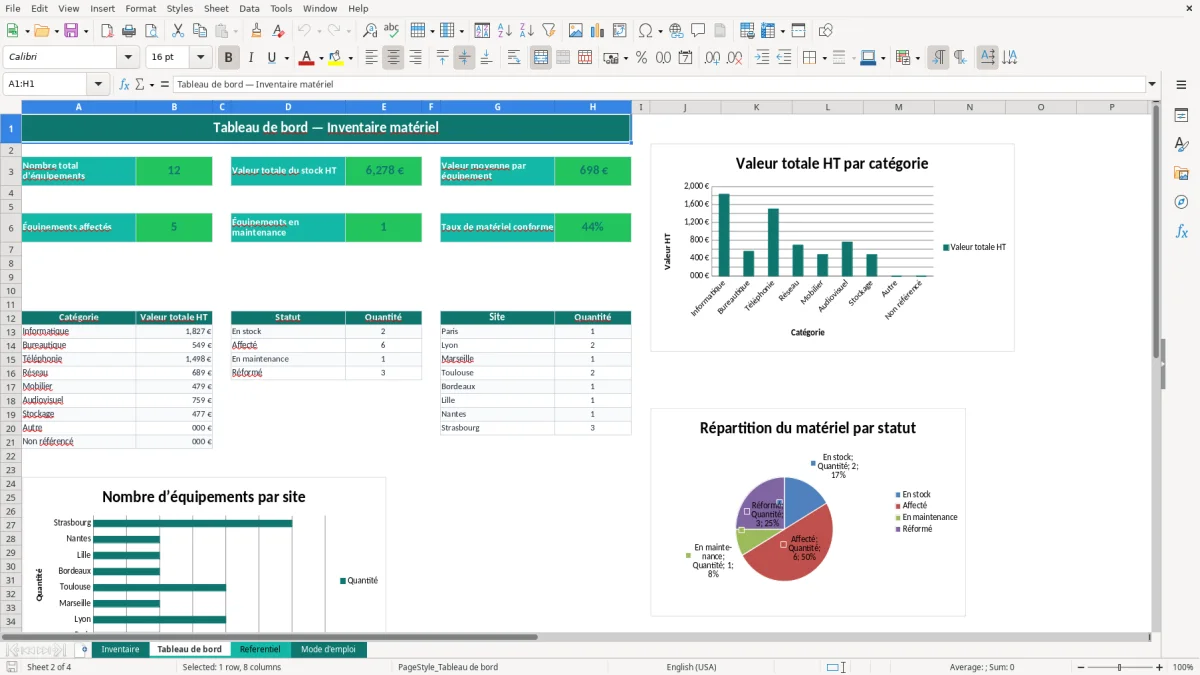Export as PDF from the toolbar

106,31
